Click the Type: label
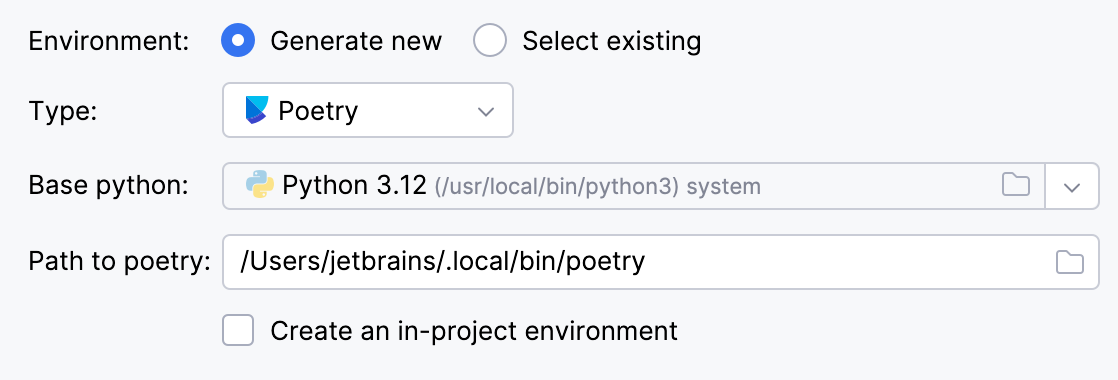The image size is (1118, 380). click(x=63, y=111)
